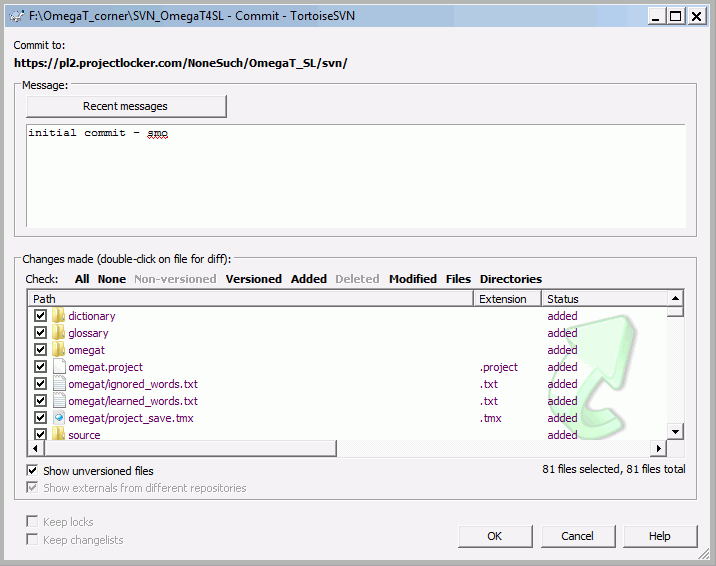
Task: Uncheck the source folder checkbox
Action: 41,434
